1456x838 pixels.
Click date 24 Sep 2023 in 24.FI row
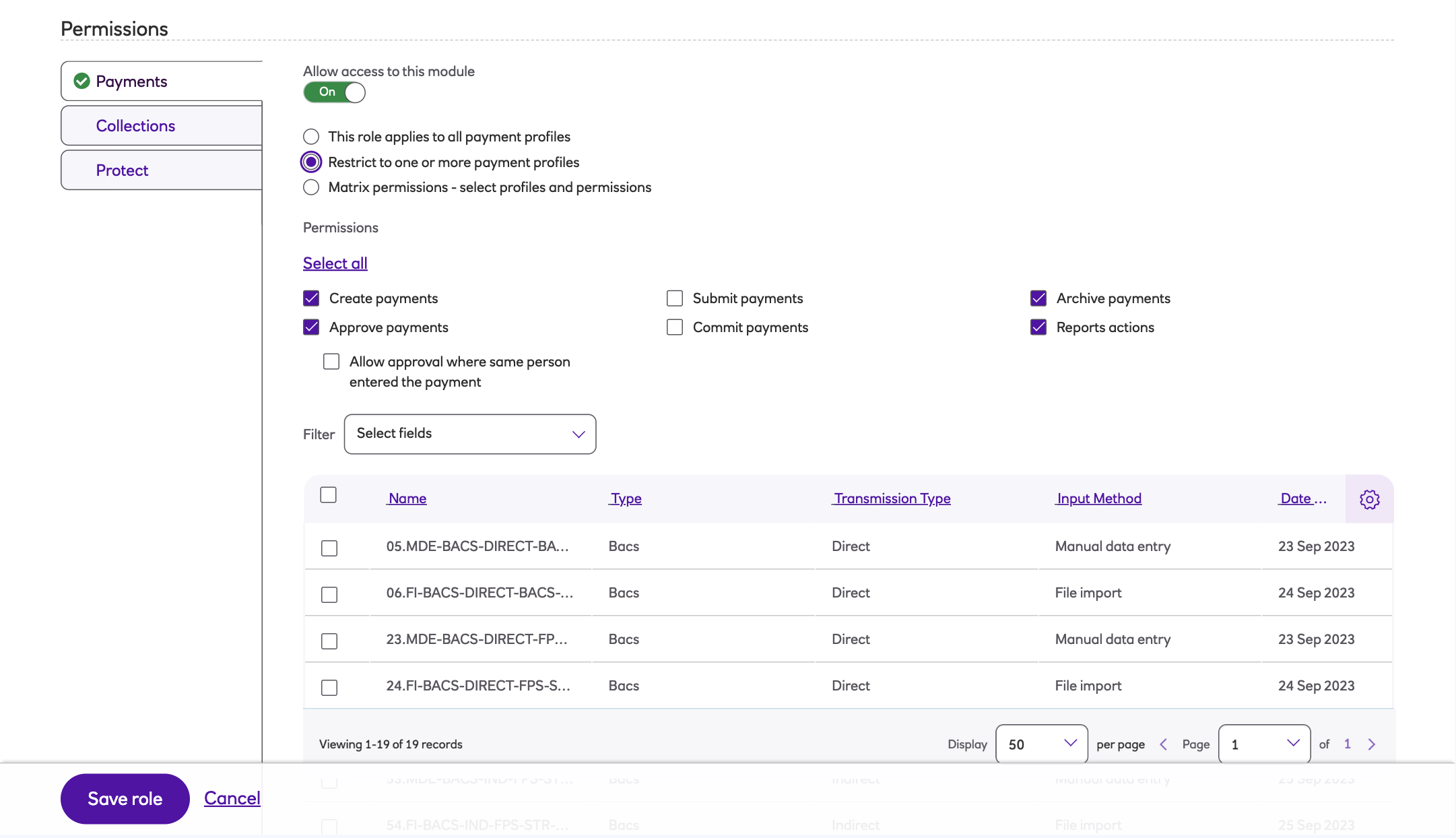click(x=1317, y=686)
